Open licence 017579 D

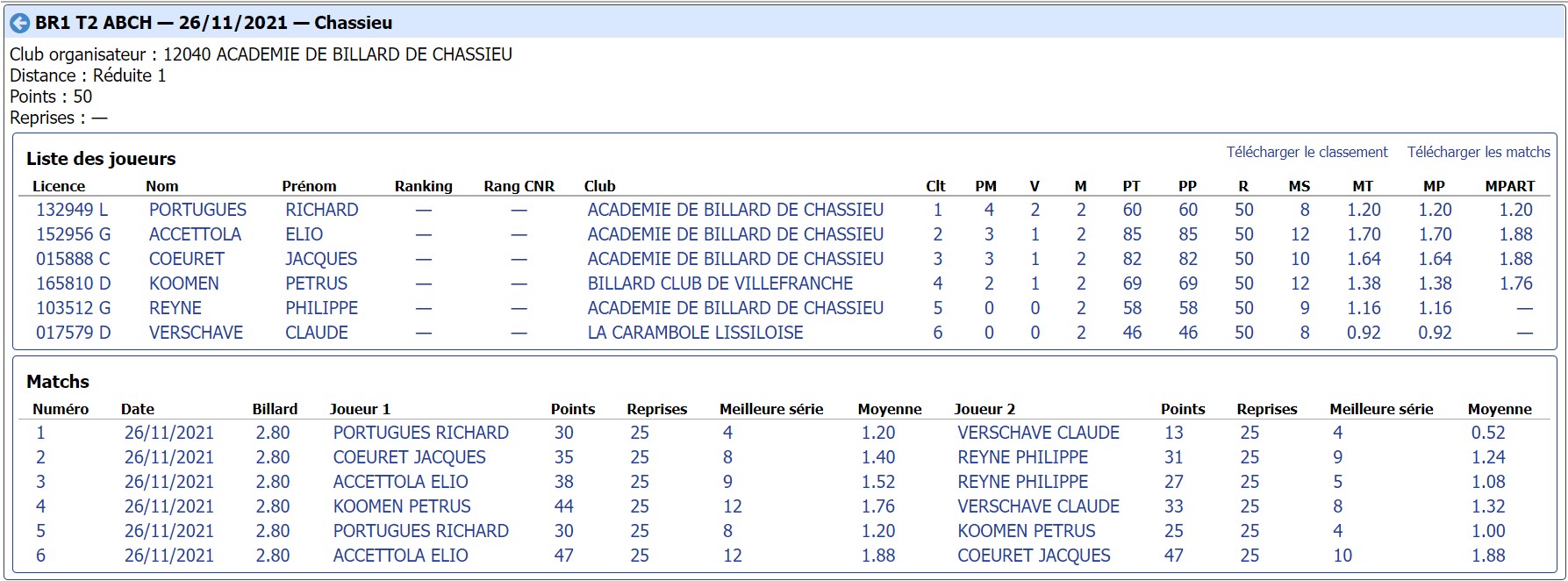point(73,333)
